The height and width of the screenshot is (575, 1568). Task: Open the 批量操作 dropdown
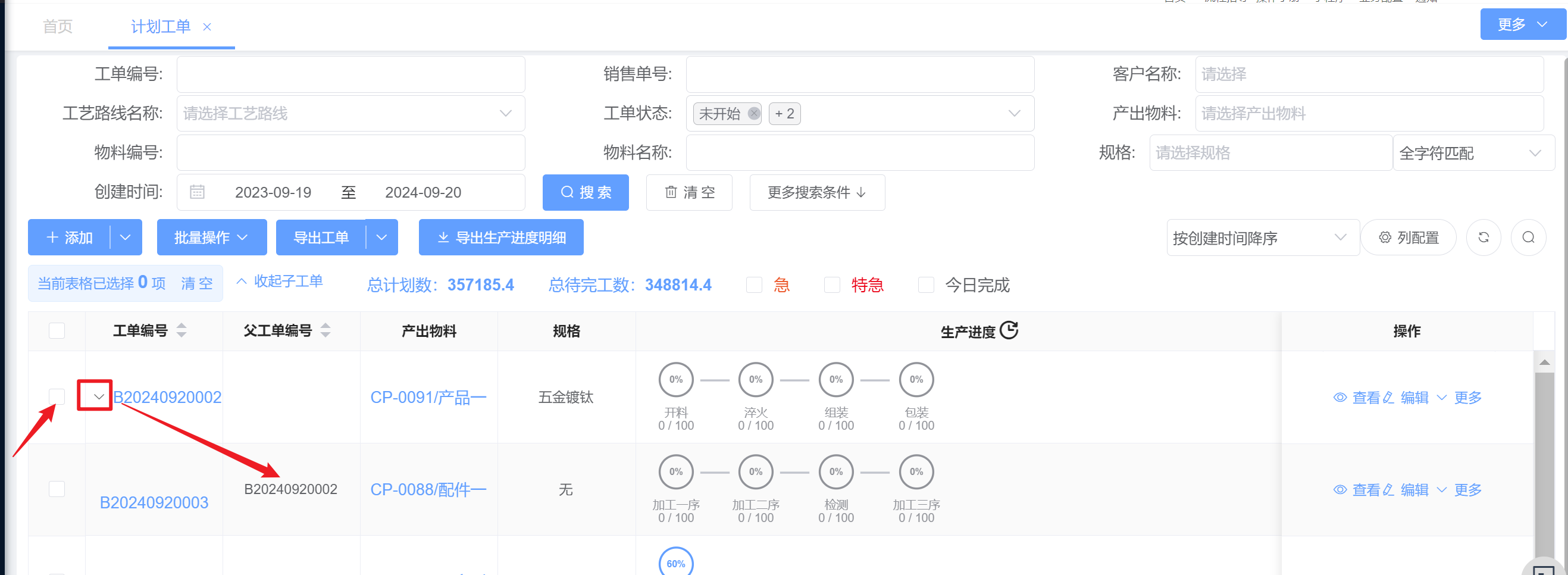(211, 237)
